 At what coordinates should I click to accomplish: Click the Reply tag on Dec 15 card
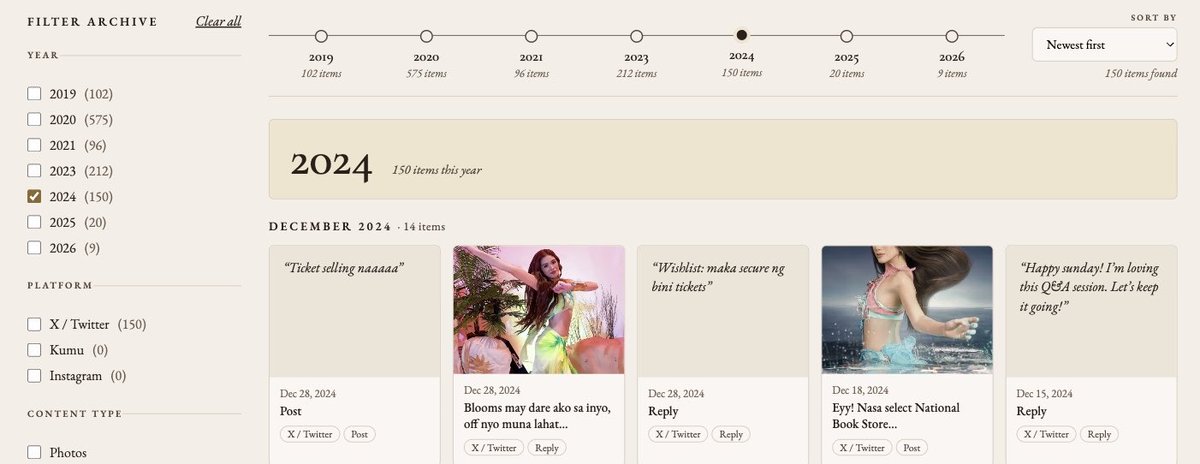click(x=1099, y=434)
